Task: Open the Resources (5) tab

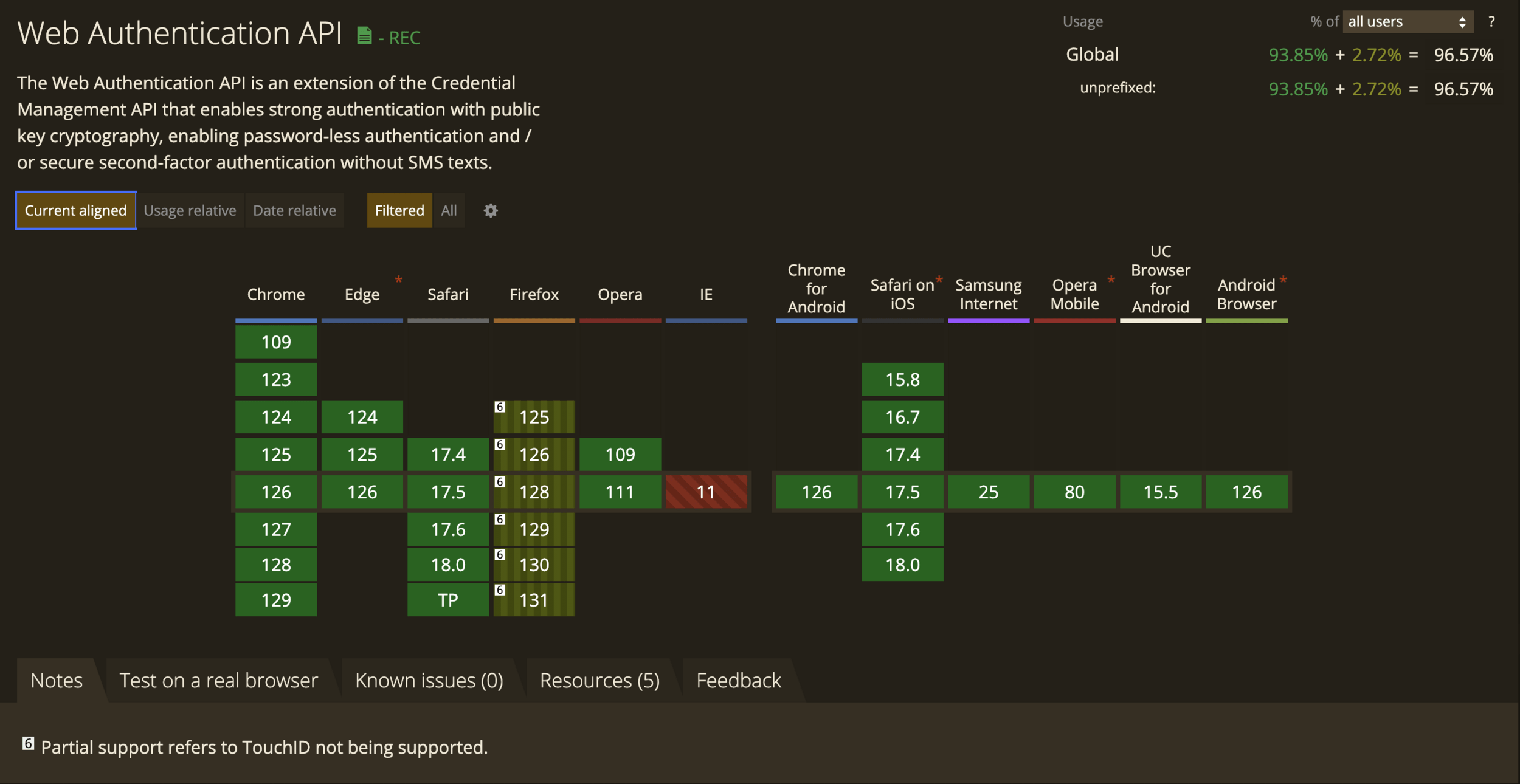Action: (x=599, y=680)
